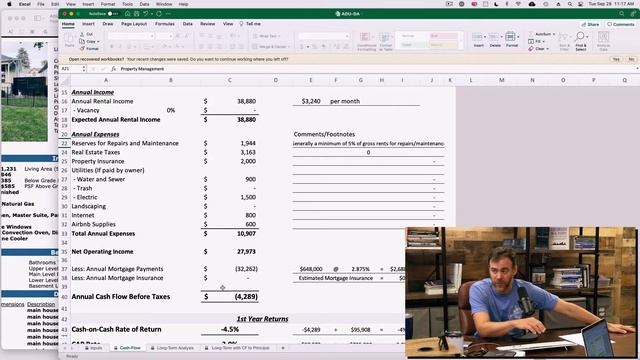Click the search magnifier in Excel title bar
The image size is (640, 360).
(622, 13)
